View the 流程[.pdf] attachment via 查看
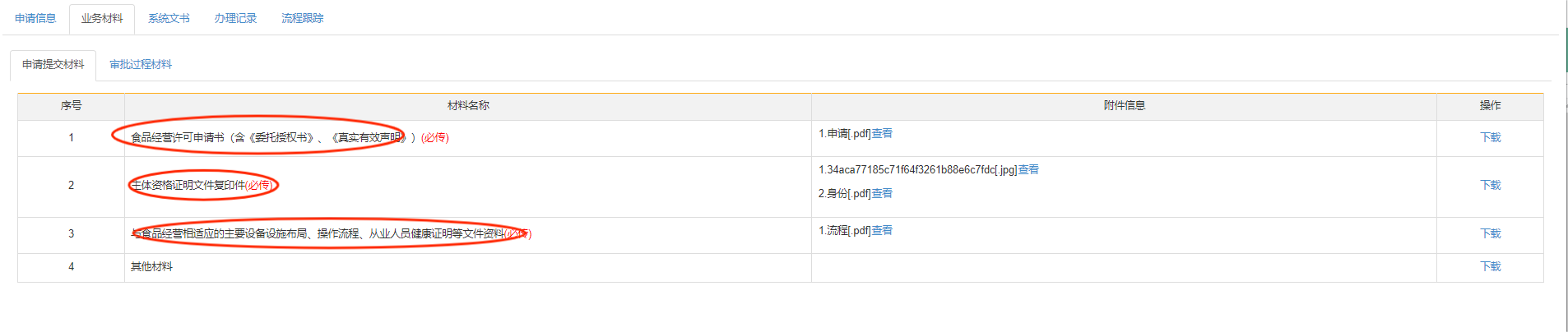The image size is (1568, 332). tap(882, 230)
